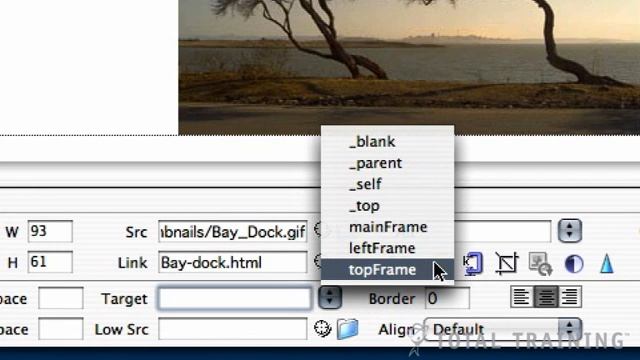Choose _parent from the target popup

pyautogui.click(x=387, y=163)
